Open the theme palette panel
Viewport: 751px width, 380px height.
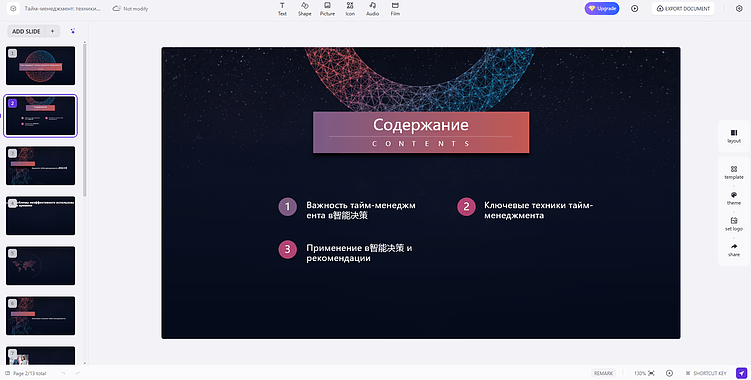coord(734,198)
